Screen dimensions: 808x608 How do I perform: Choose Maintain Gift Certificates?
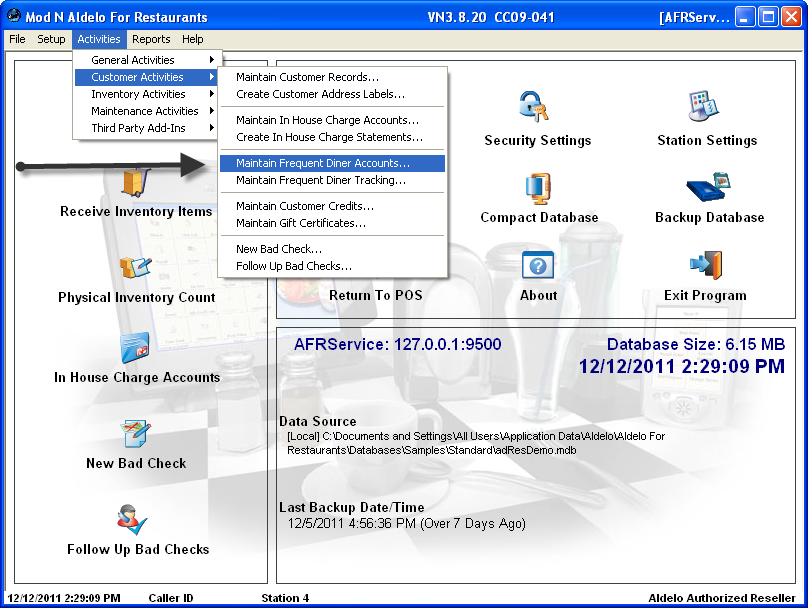pos(332,223)
